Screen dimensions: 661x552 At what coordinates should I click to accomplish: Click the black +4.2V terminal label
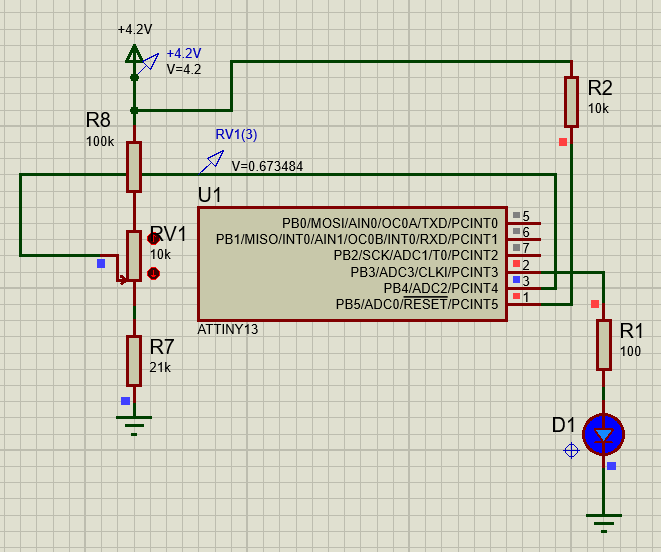pyautogui.click(x=135, y=30)
